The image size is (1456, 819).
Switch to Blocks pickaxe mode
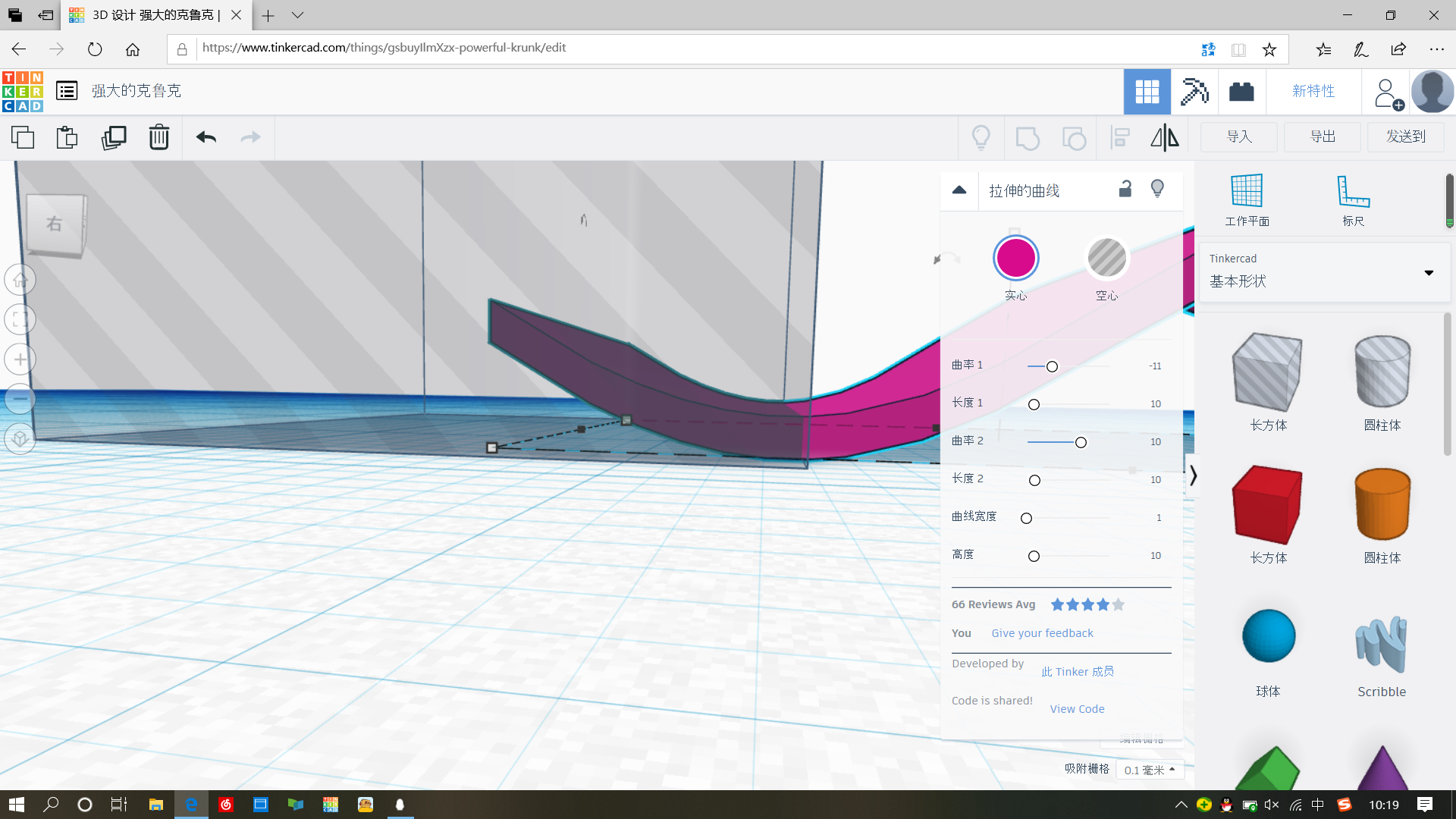1194,92
